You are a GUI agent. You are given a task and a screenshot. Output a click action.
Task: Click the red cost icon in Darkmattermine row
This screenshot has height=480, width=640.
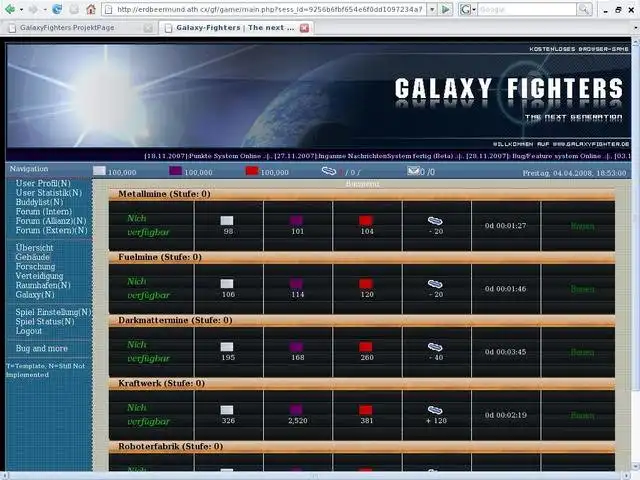tap(366, 347)
